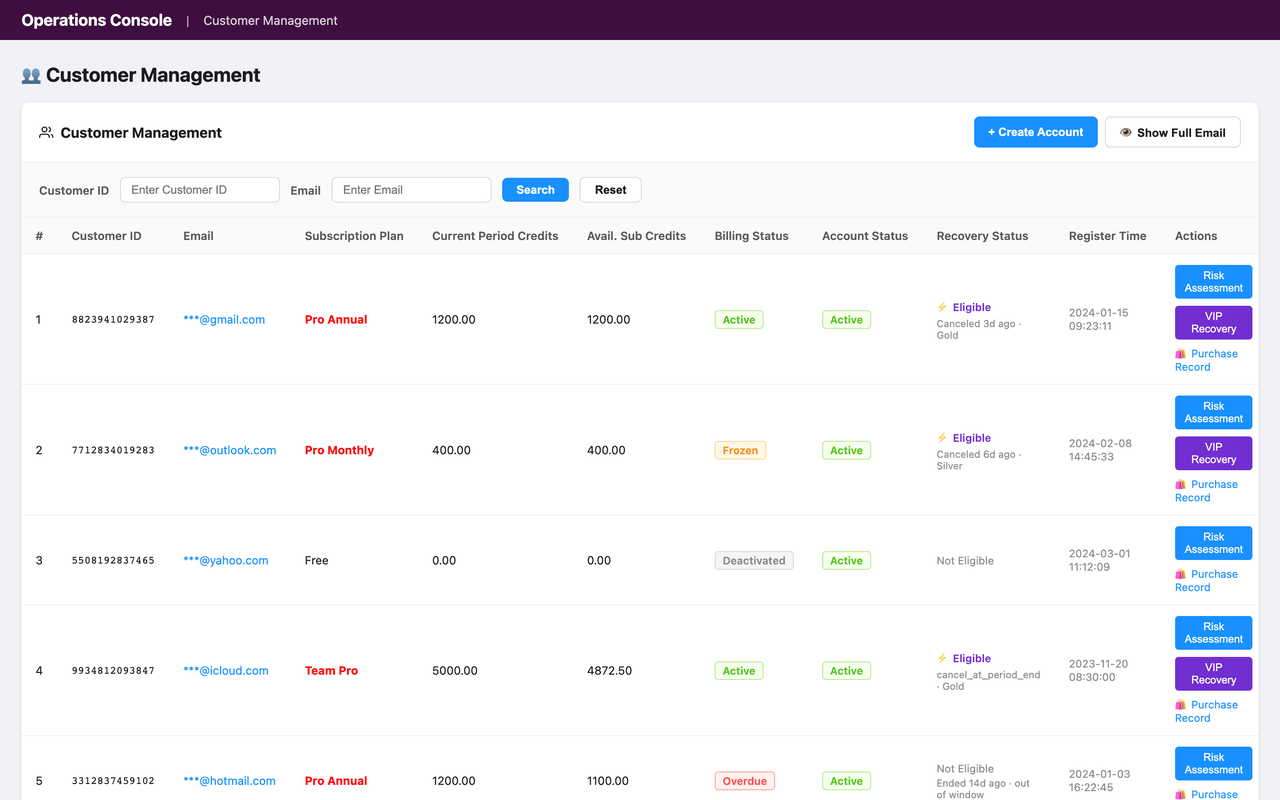This screenshot has height=800, width=1280.
Task: Click the person icon on the Customer Management card
Action: click(45, 132)
